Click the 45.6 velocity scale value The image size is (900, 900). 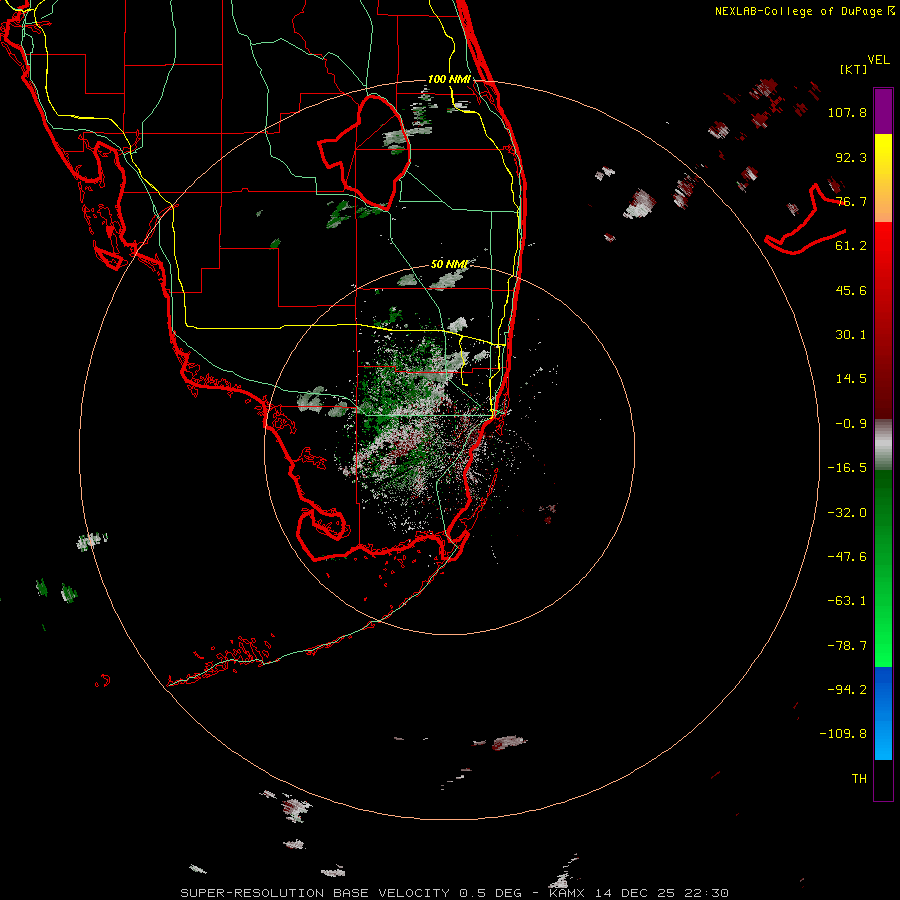point(851,290)
